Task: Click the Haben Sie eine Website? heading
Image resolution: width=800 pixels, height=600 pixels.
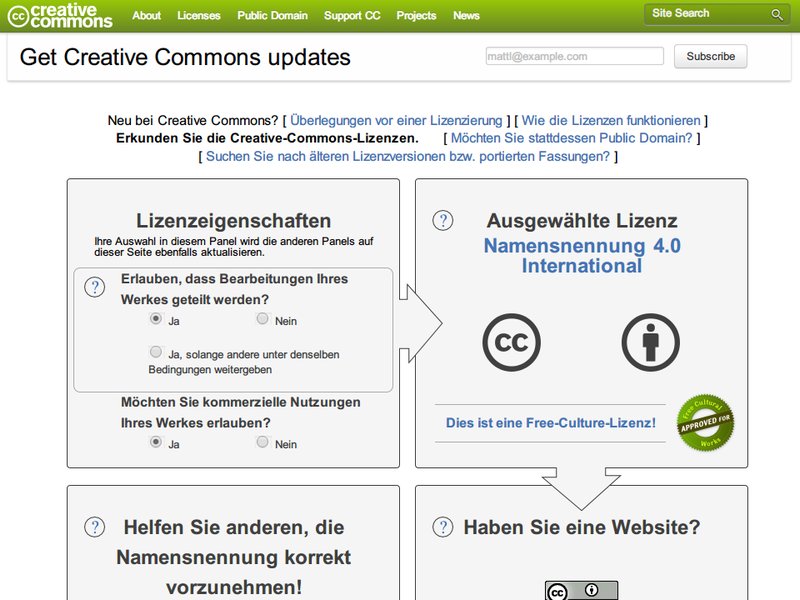Action: click(582, 528)
